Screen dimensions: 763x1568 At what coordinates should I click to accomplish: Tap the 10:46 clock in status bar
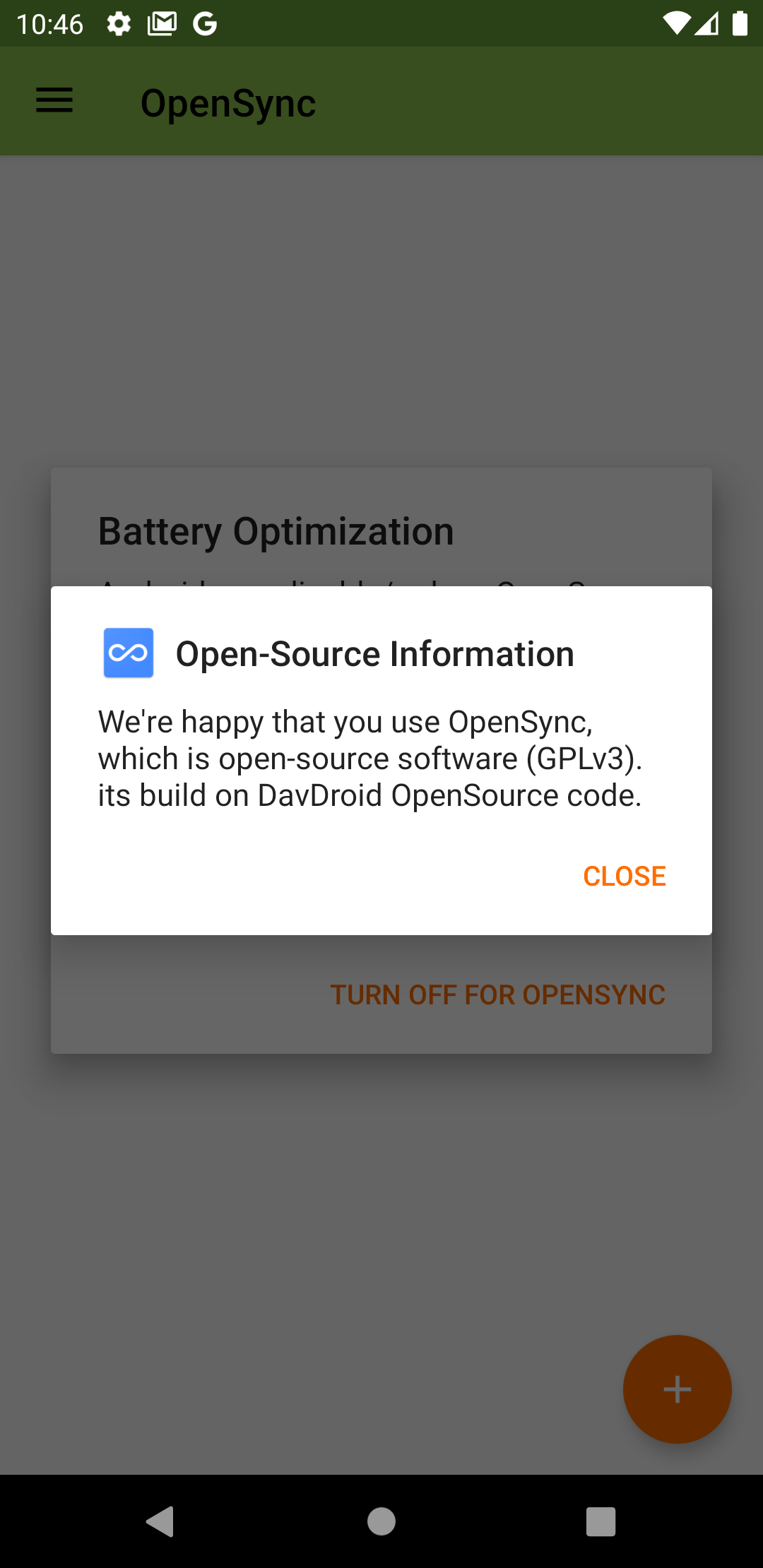pyautogui.click(x=49, y=24)
